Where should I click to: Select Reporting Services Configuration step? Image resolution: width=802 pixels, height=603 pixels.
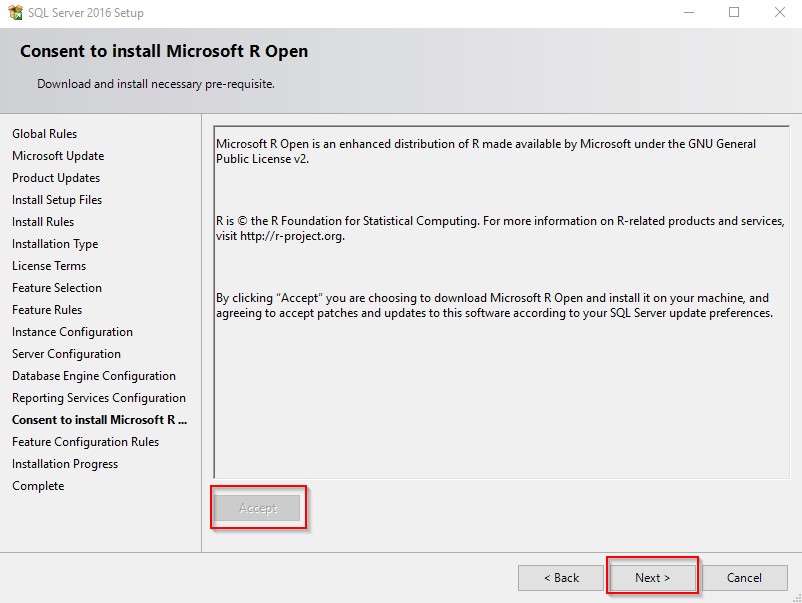point(99,398)
